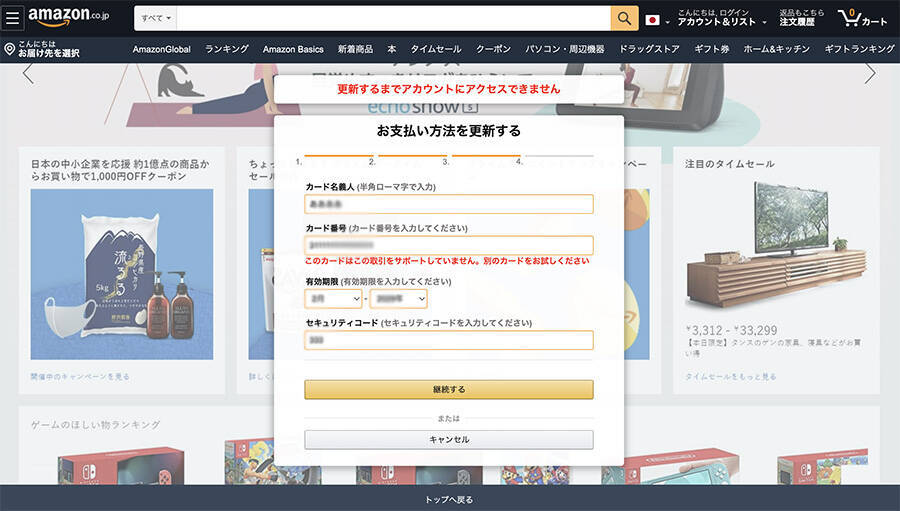This screenshot has width=900, height=511.
Task: Click the carousel right arrow
Action: (x=870, y=73)
